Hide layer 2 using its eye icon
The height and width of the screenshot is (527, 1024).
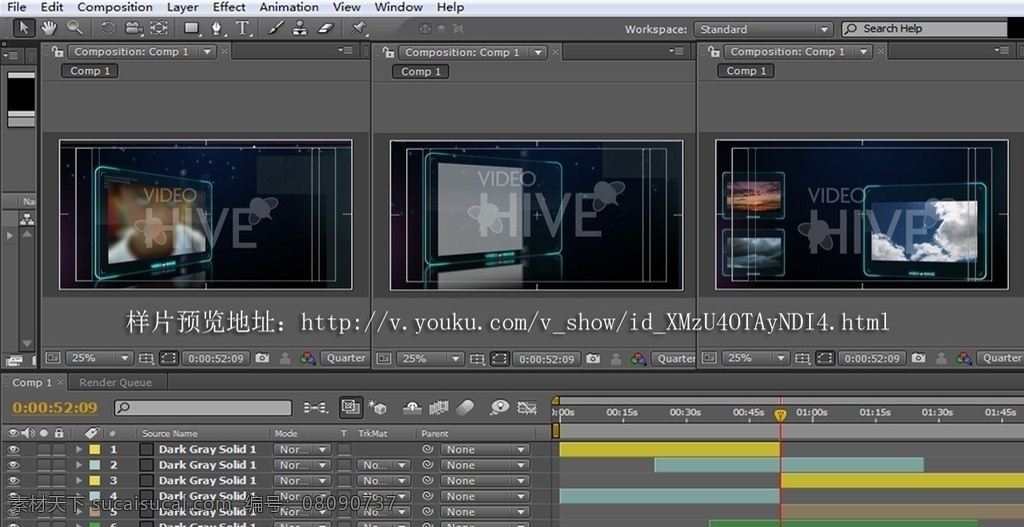(13, 465)
